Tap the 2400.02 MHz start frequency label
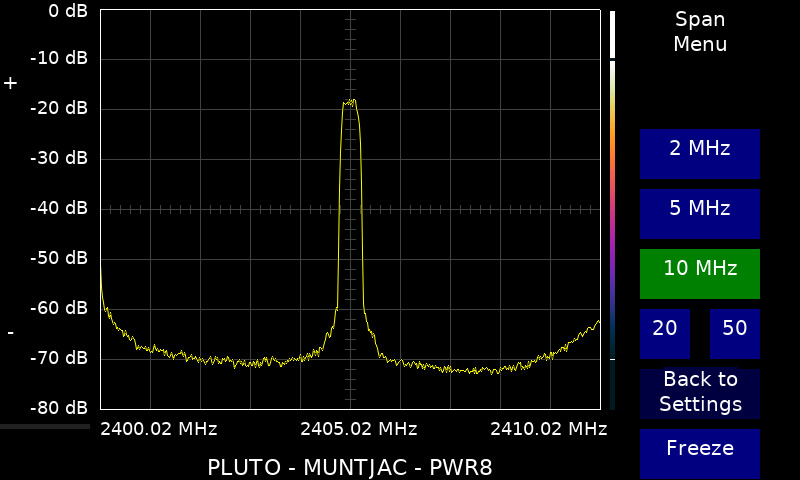Screen dimensions: 800x480 pos(159,429)
